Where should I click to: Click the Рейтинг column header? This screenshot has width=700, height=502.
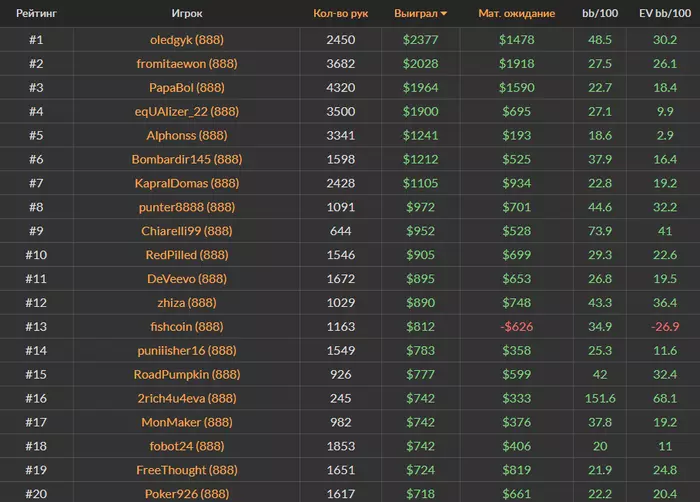pos(36,13)
